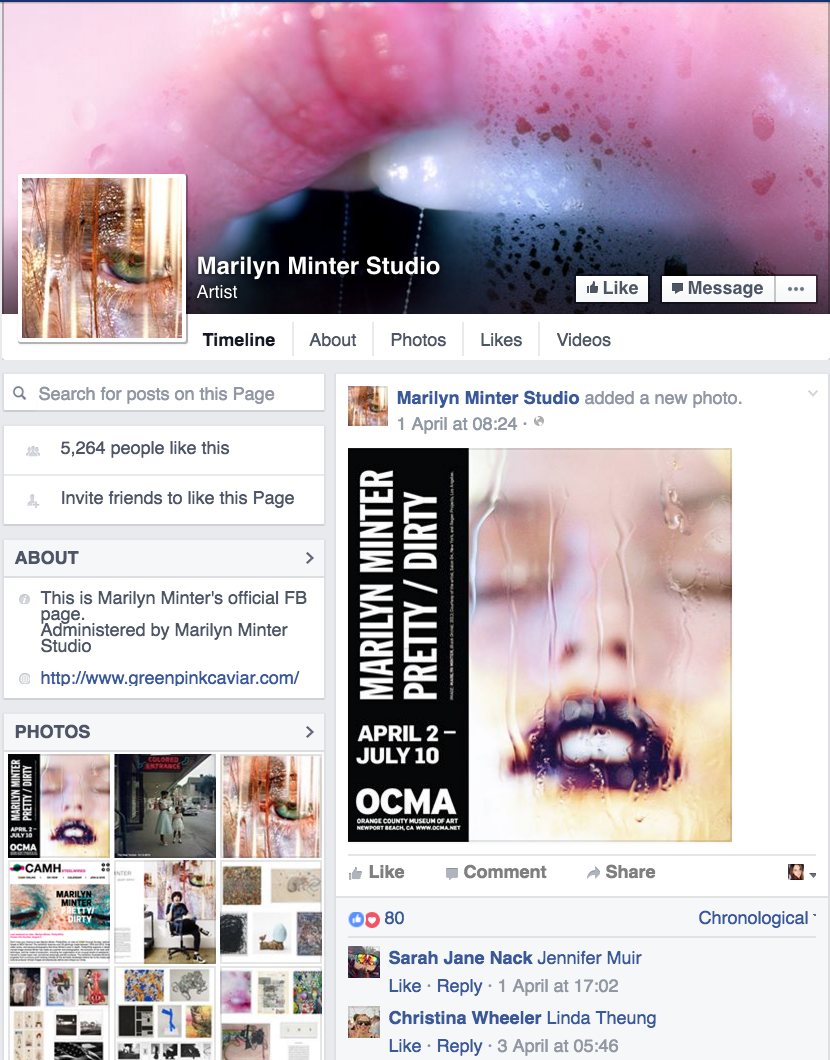Screen dimensions: 830x1060
Task: Reply to Sarah Jane Nack's comment
Action: point(459,986)
